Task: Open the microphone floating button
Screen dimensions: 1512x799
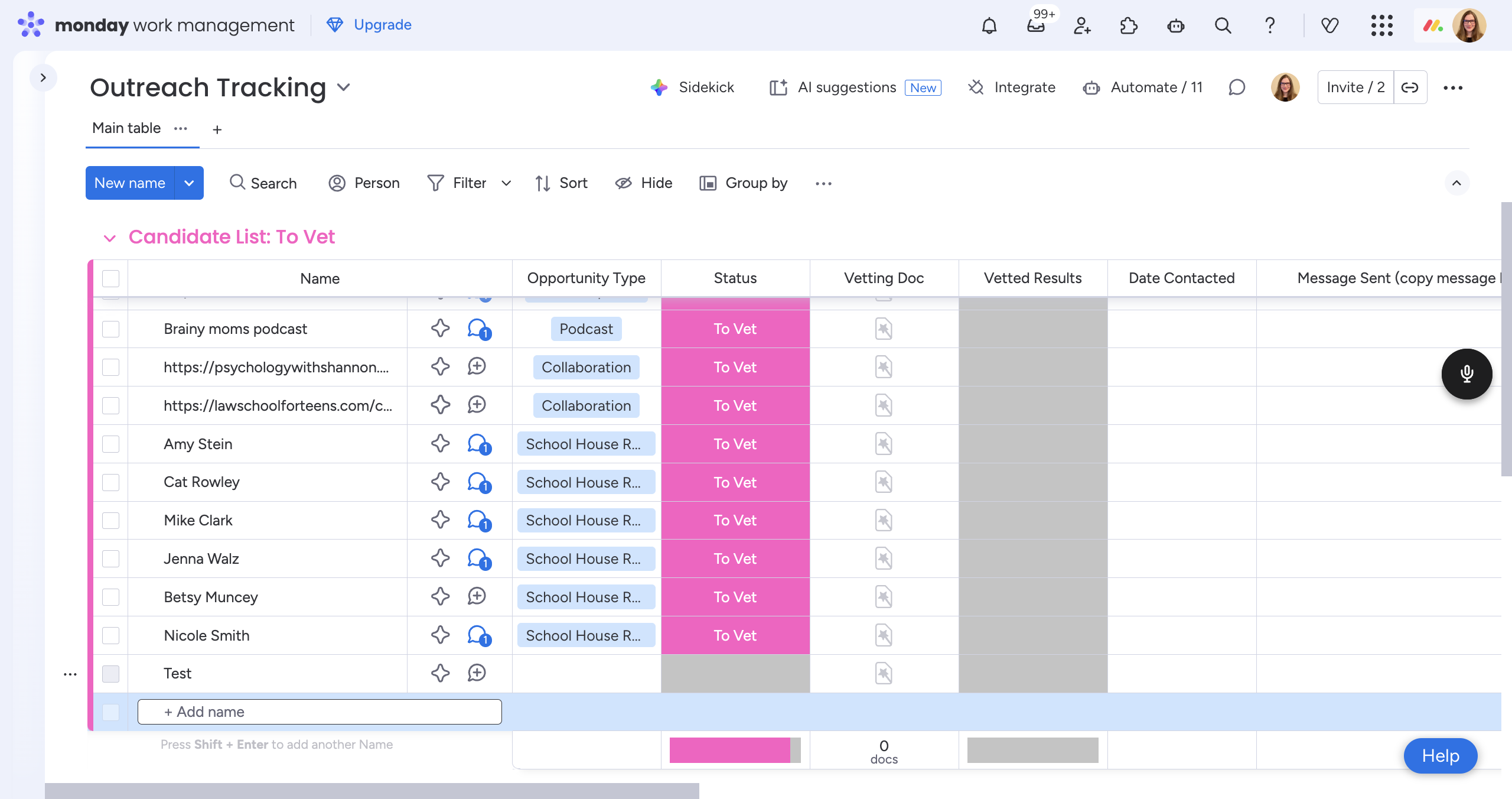Action: coord(1467,374)
